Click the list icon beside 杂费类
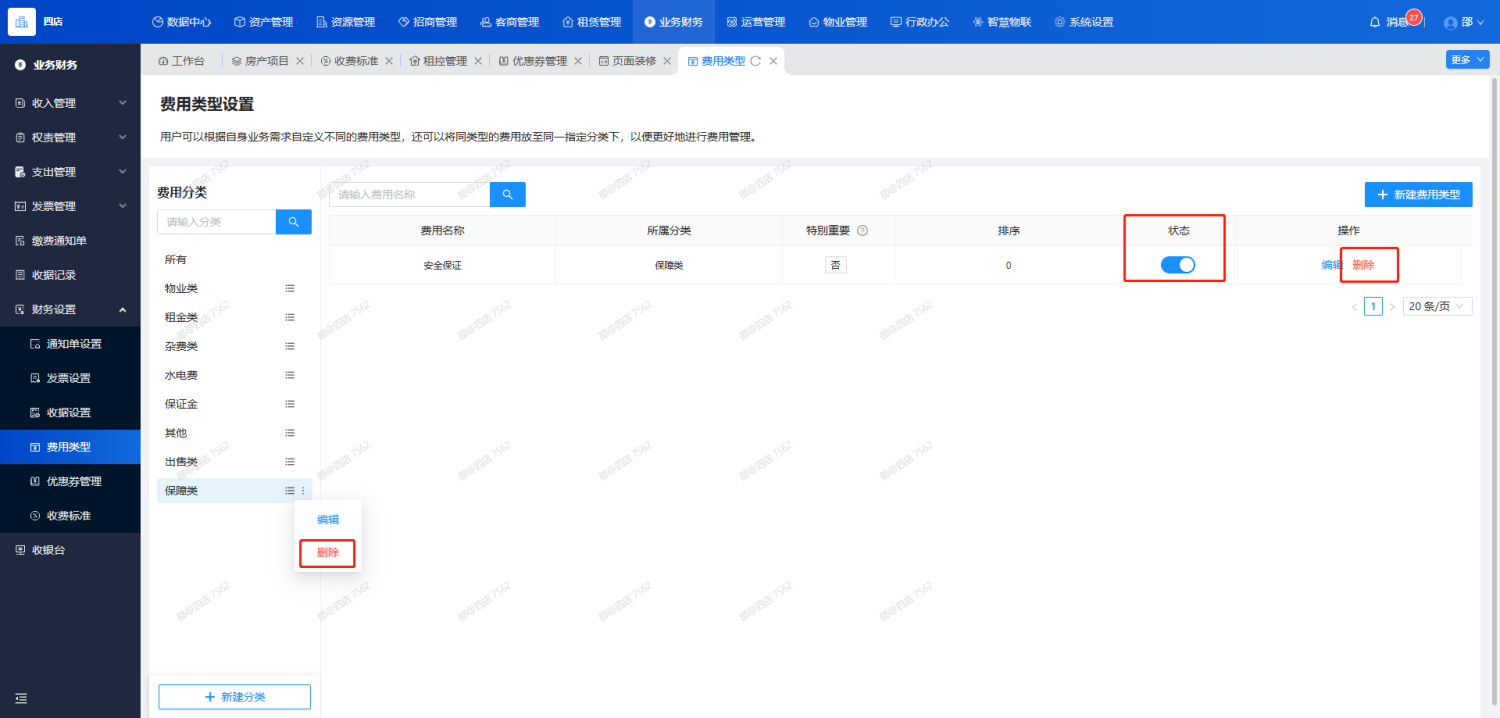The width and height of the screenshot is (1500, 718). click(290, 346)
